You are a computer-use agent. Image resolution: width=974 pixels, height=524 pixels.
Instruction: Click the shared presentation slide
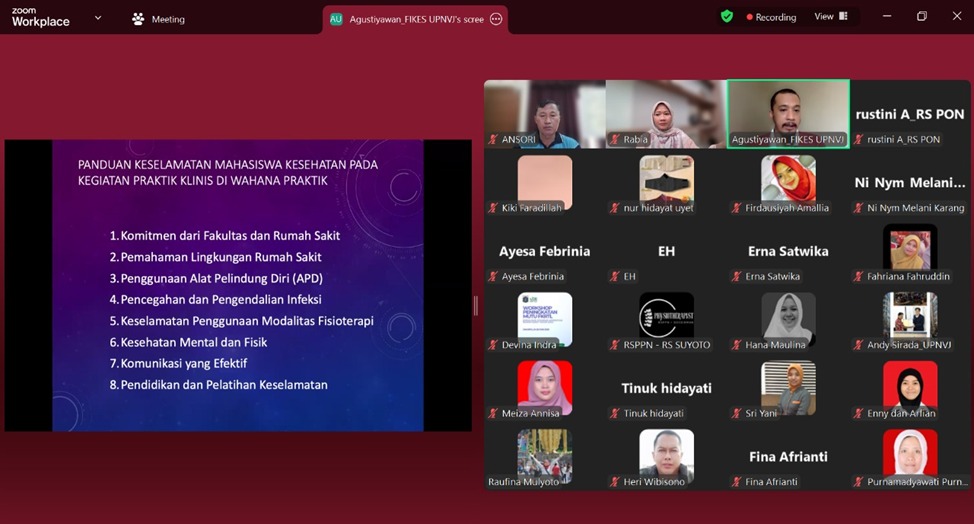(x=238, y=285)
